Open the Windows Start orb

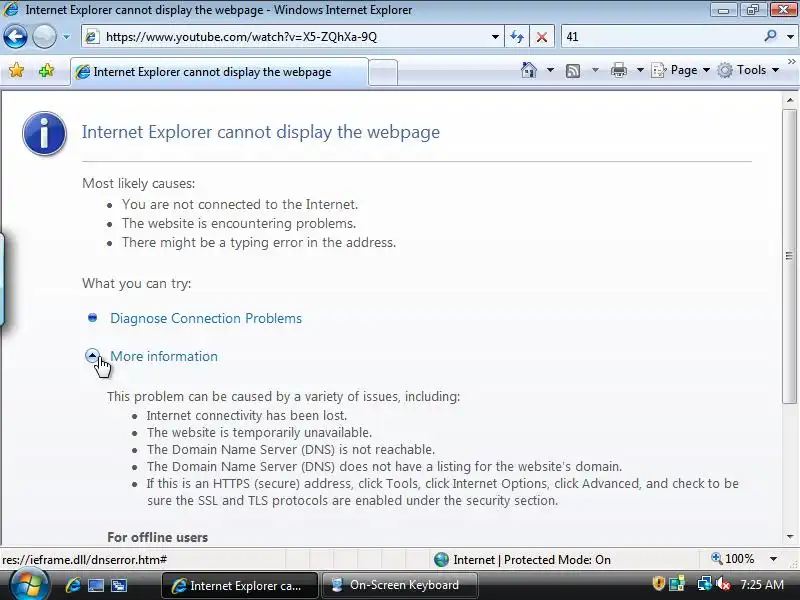point(29,585)
